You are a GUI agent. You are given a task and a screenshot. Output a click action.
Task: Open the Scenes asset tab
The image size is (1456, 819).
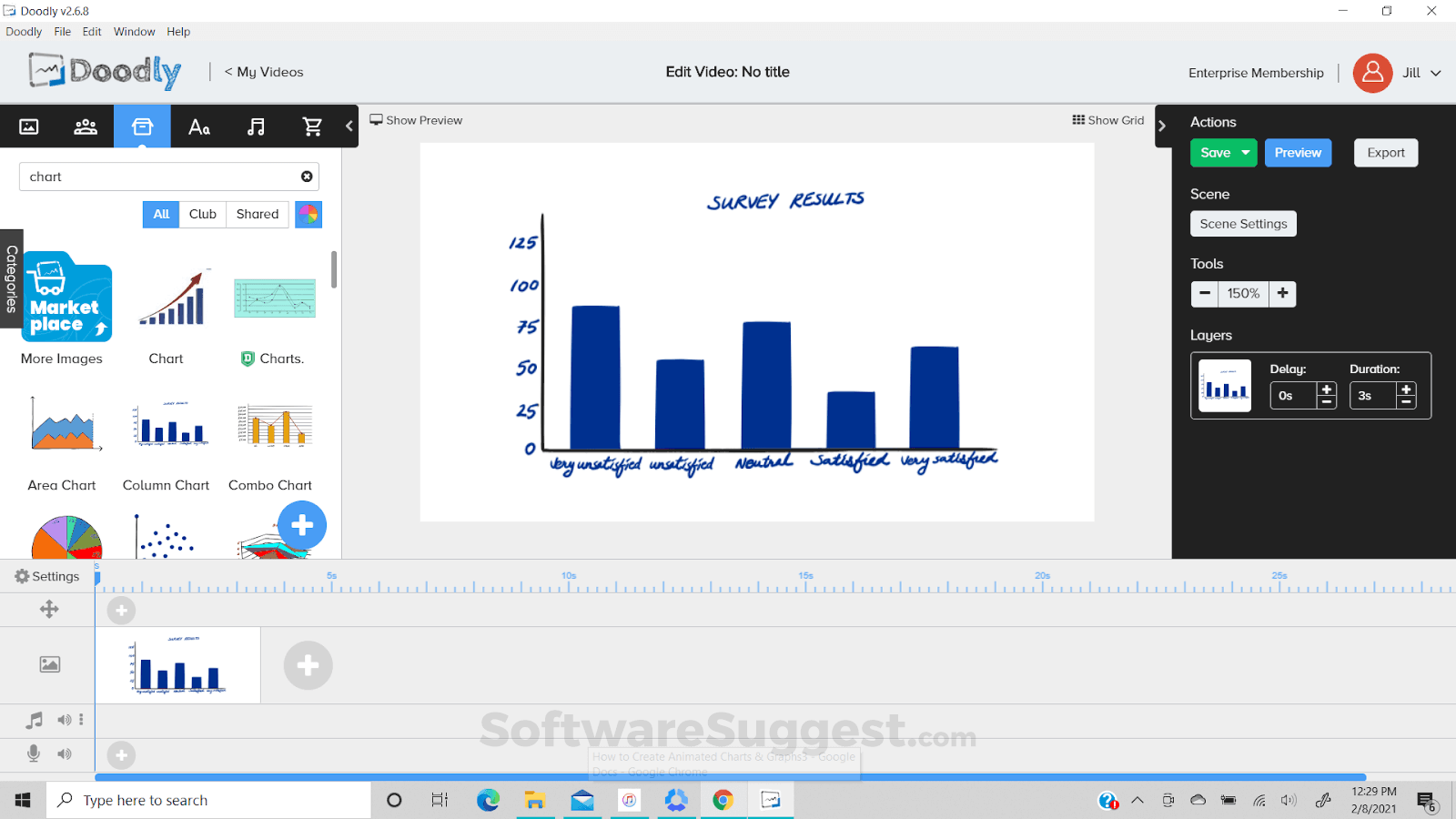(29, 126)
